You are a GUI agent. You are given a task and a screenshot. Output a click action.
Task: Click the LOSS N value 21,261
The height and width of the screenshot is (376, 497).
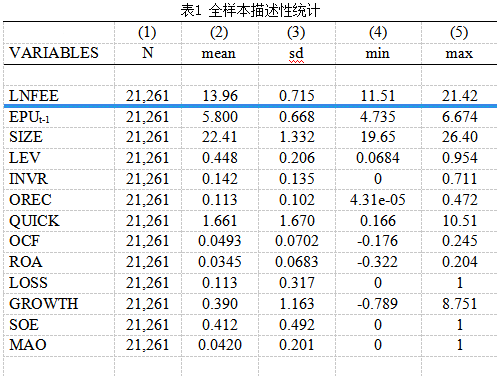click(147, 283)
